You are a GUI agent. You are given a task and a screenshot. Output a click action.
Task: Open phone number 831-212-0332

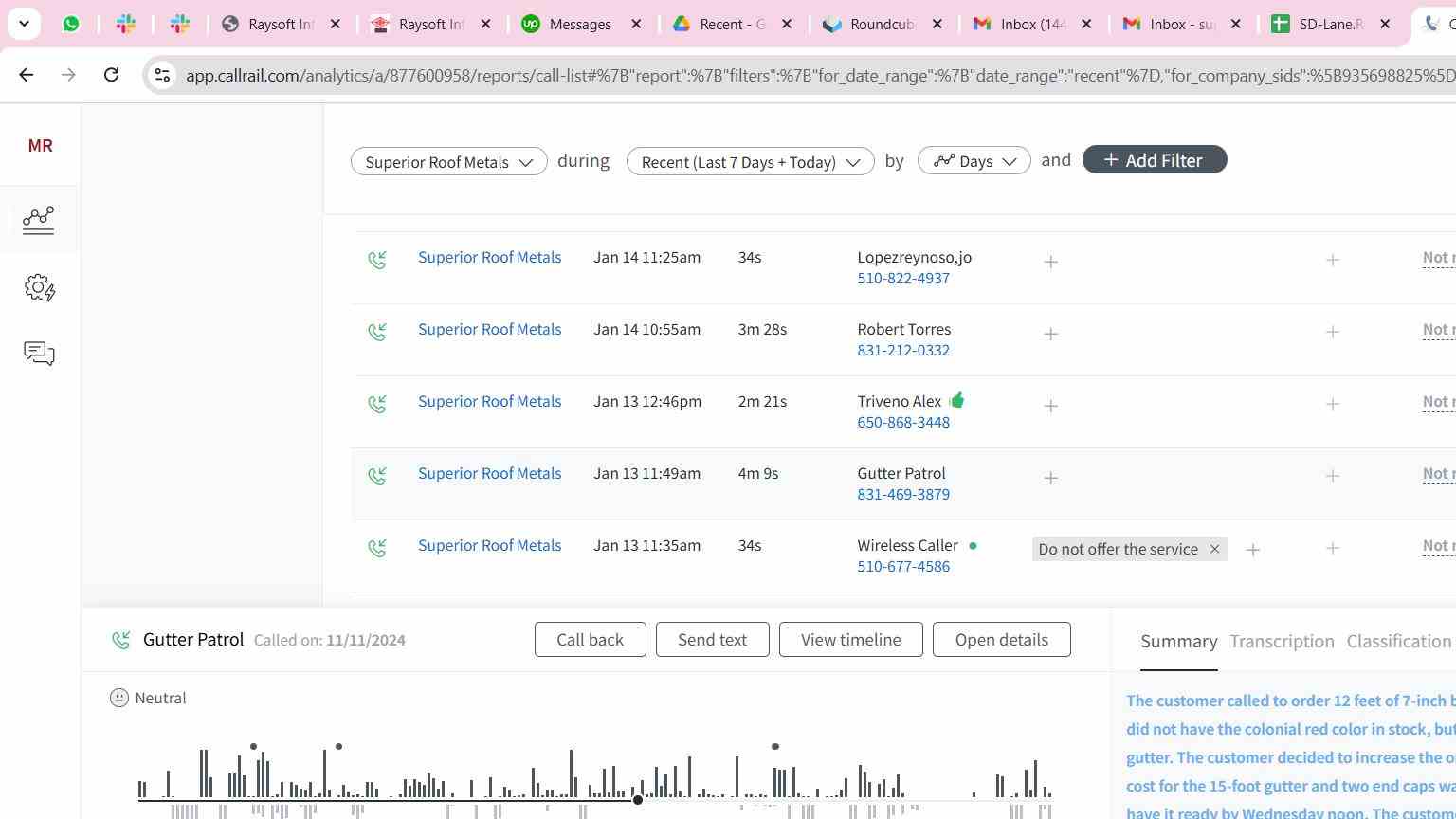coord(903,351)
